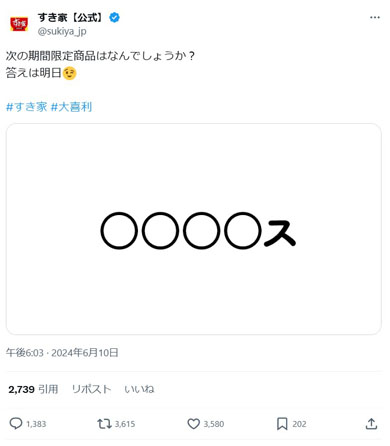This screenshot has width=390, height=446.
Task: Click the reply speech bubble icon
Action: click(16, 424)
